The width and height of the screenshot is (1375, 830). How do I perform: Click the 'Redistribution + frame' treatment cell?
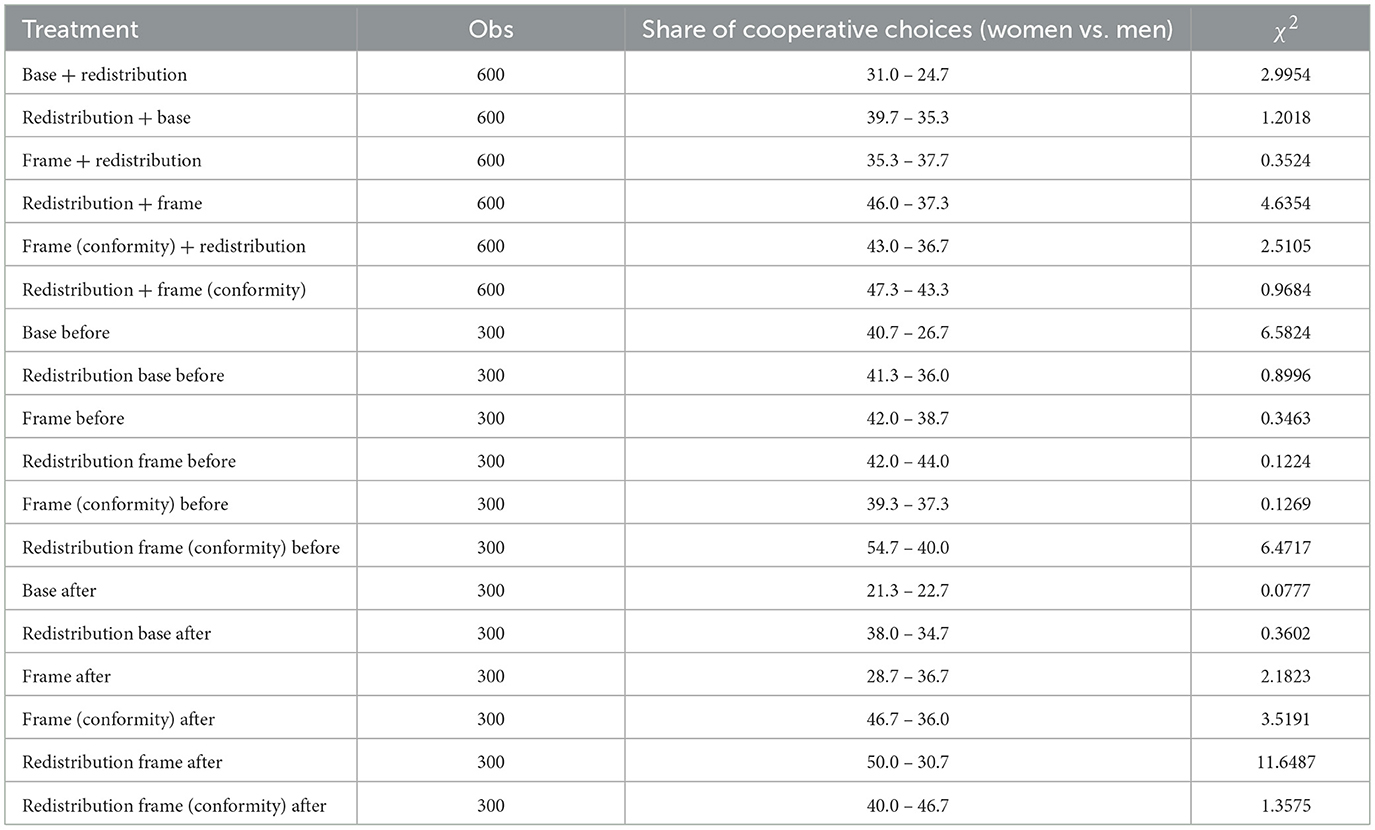(112, 203)
